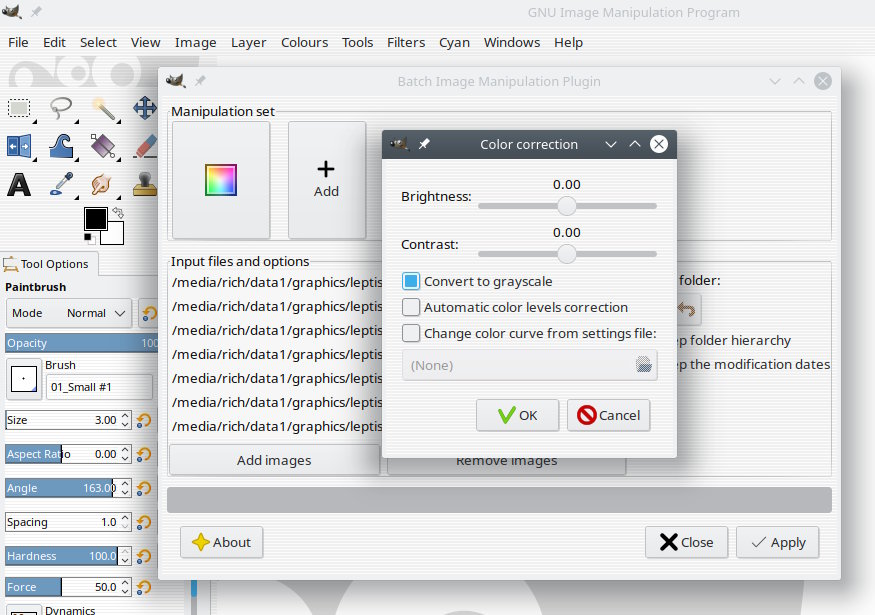The image size is (875, 615).
Task: Click the Force spinner arrows
Action: point(126,587)
